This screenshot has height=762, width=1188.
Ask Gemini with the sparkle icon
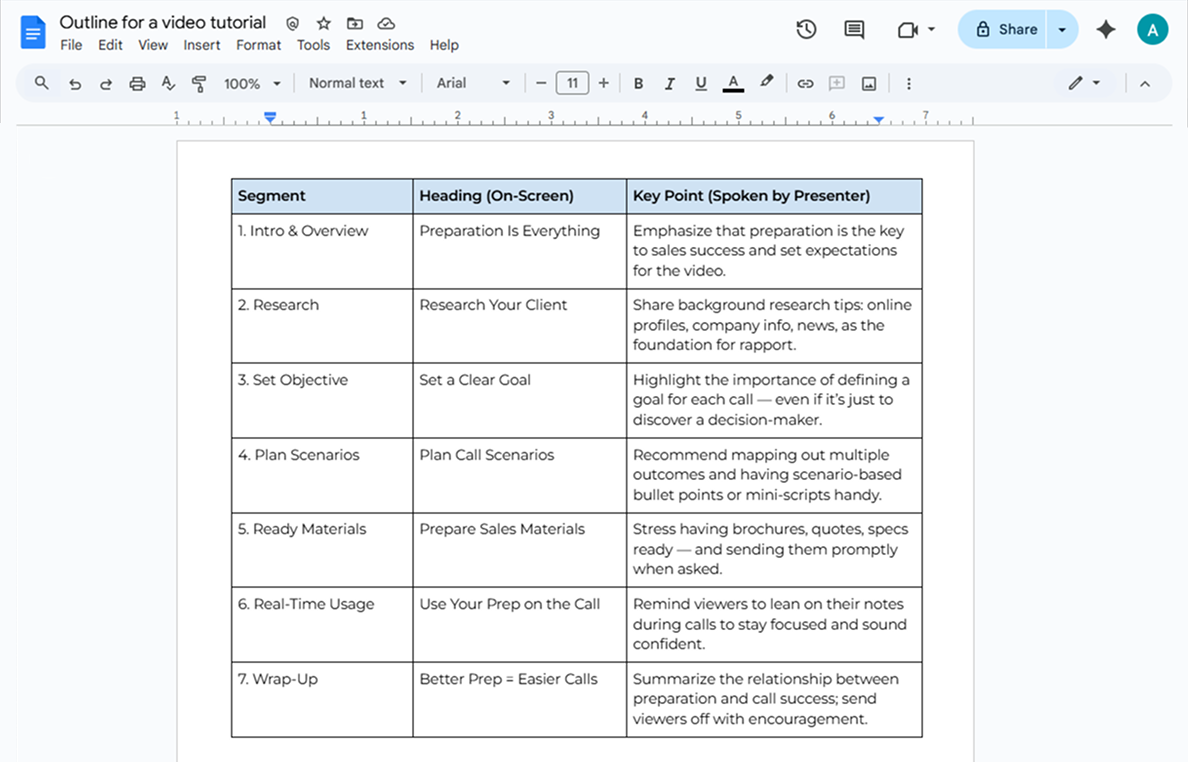pyautogui.click(x=1105, y=29)
